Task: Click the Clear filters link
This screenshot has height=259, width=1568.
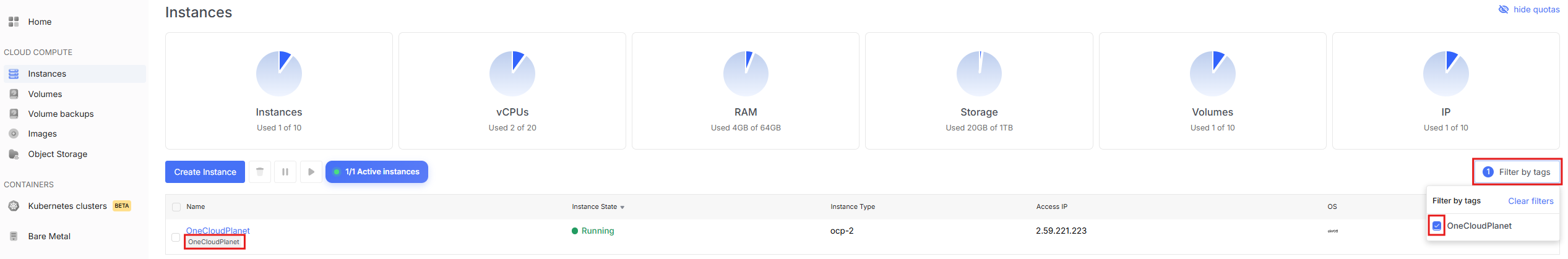Action: (1530, 202)
